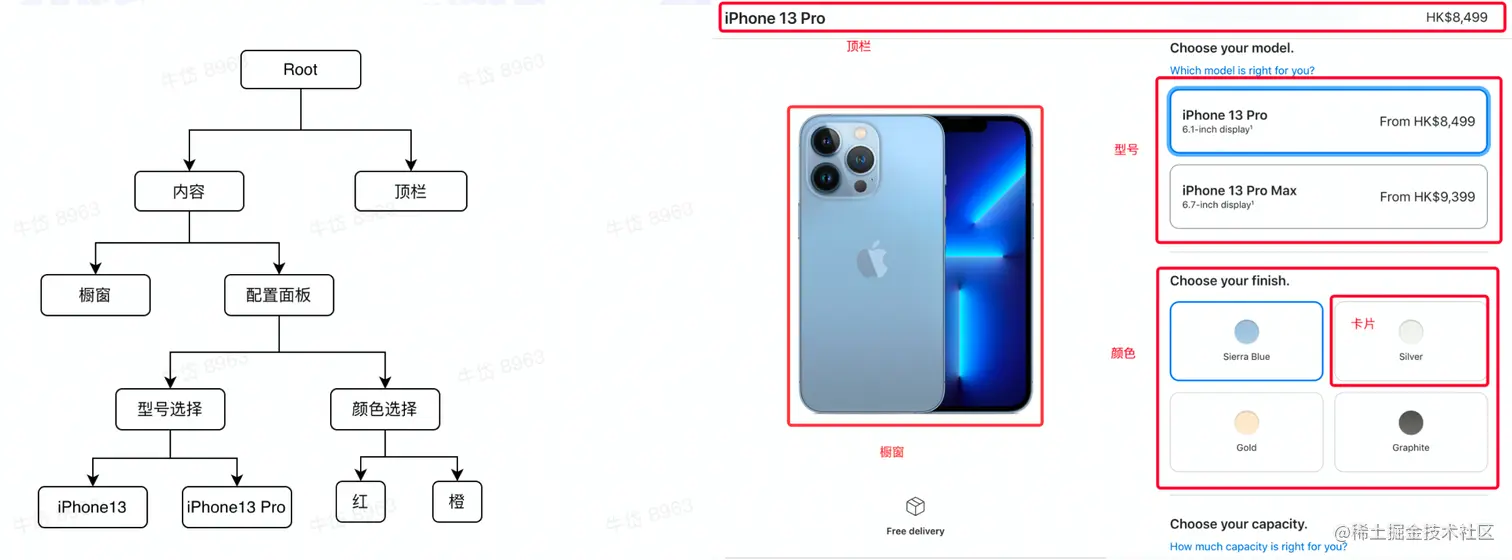The width and height of the screenshot is (1512, 560).
Task: Click the Root node in the tree diagram
Action: (x=300, y=70)
